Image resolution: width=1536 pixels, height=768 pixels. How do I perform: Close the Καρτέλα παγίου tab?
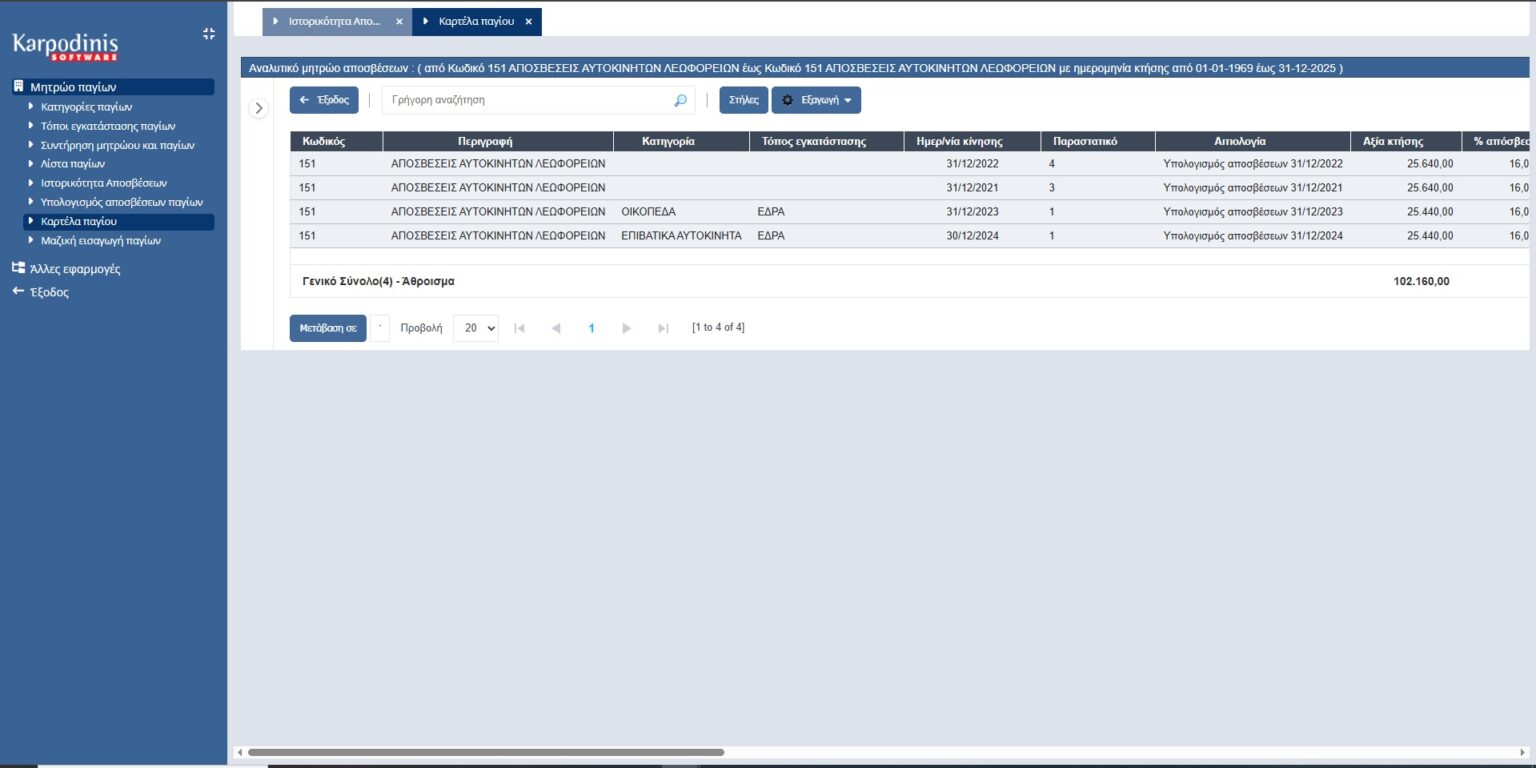(x=528, y=21)
